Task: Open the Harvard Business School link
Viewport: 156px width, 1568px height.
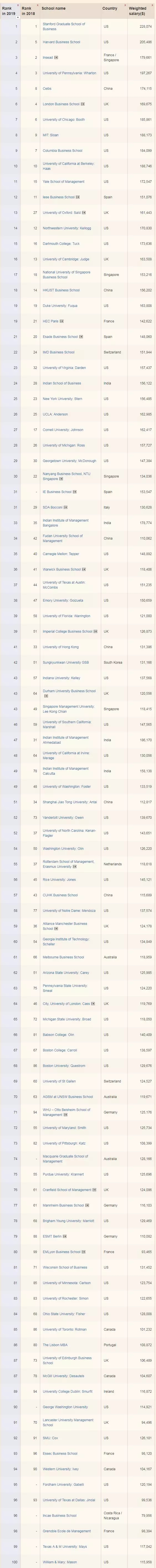Action: (x=61, y=42)
